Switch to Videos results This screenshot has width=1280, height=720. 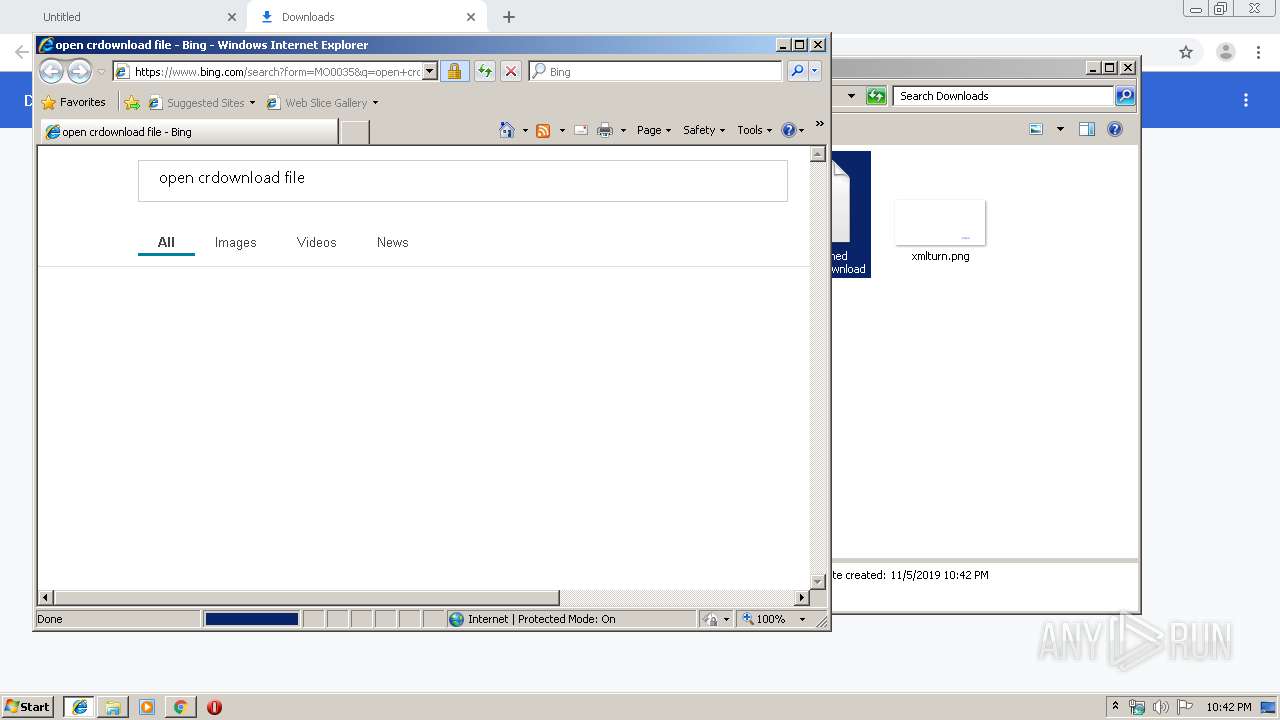click(317, 242)
